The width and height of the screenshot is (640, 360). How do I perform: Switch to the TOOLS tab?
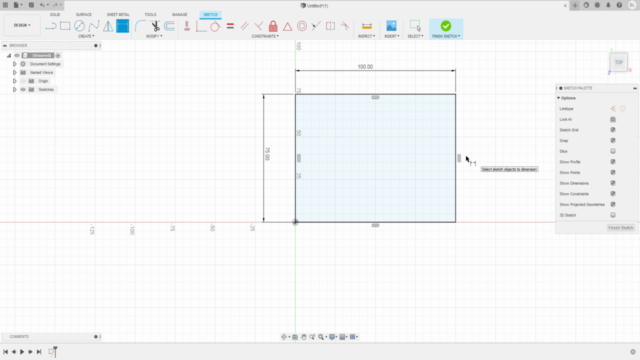tap(150, 15)
